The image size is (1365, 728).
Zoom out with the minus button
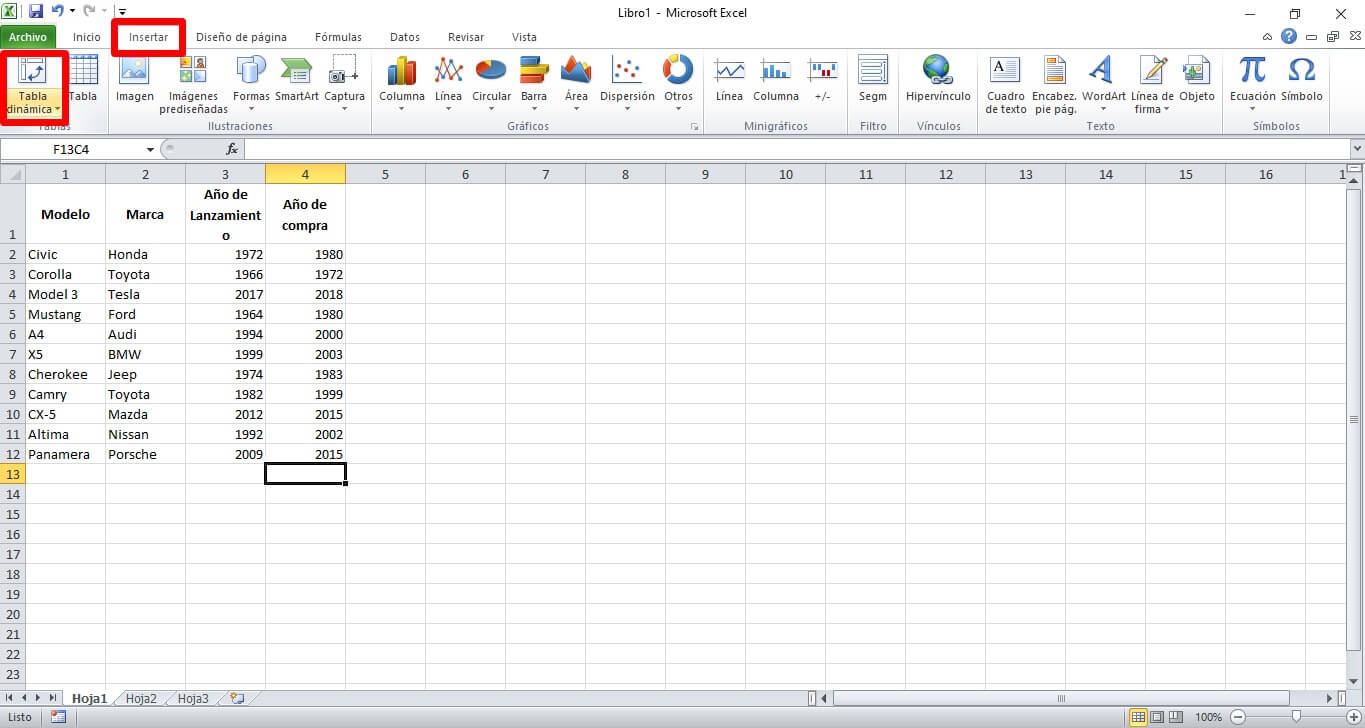pyautogui.click(x=1238, y=717)
